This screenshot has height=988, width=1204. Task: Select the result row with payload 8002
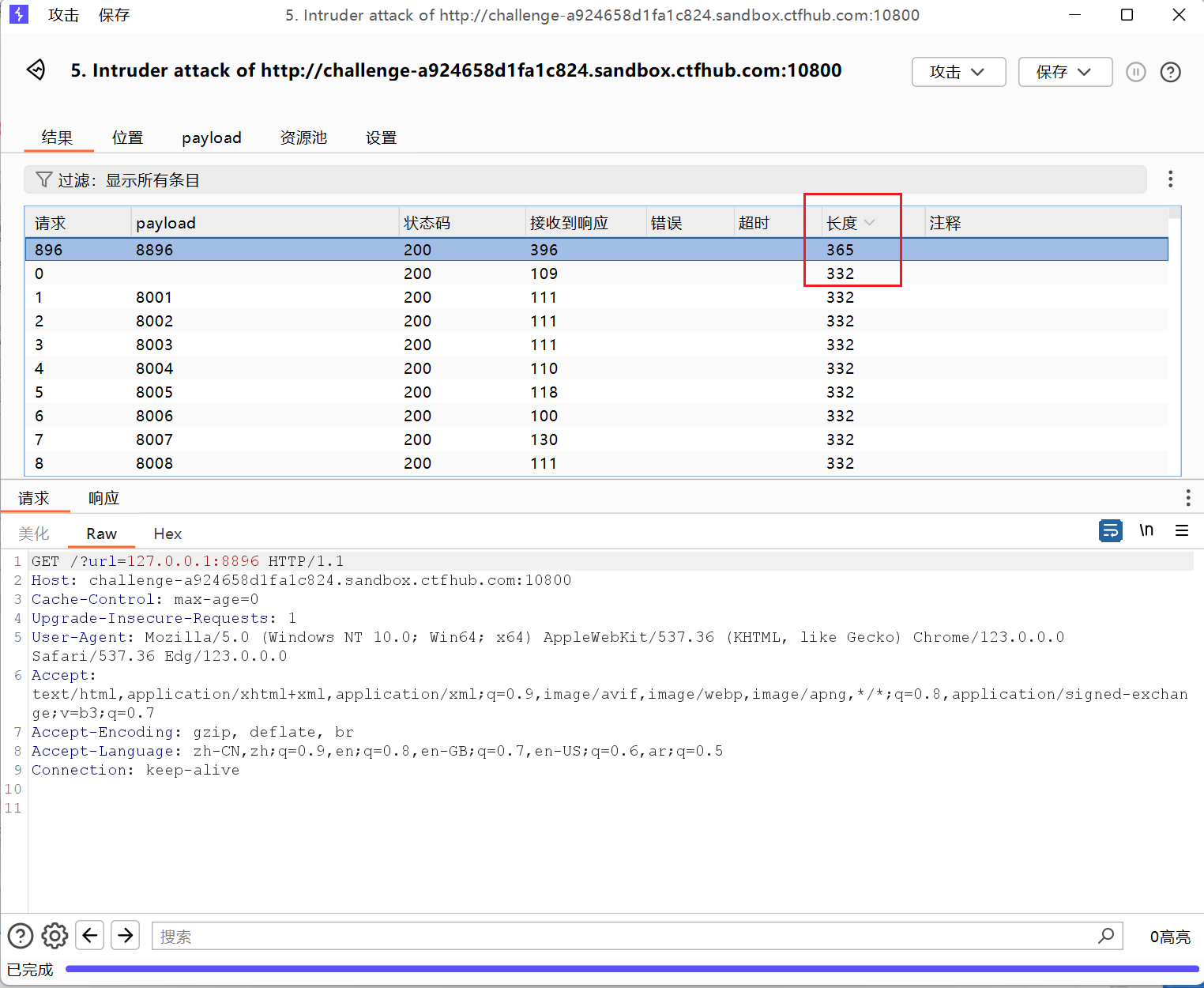596,321
